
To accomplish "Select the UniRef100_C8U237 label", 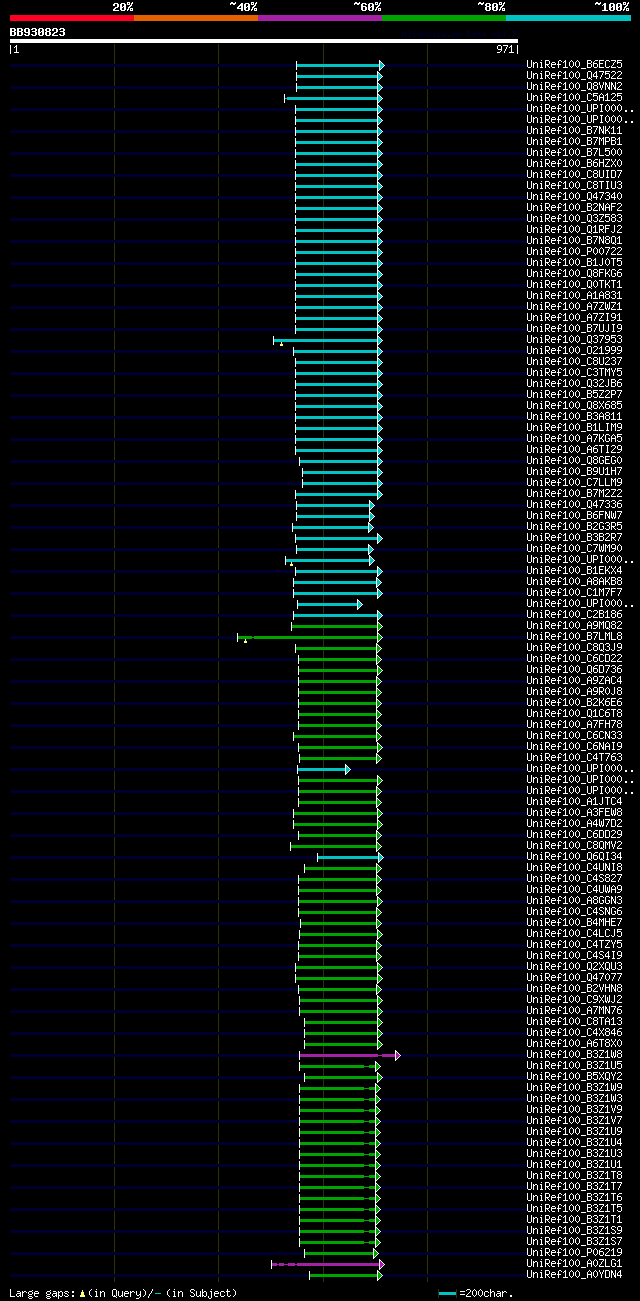I will [x=574, y=362].
